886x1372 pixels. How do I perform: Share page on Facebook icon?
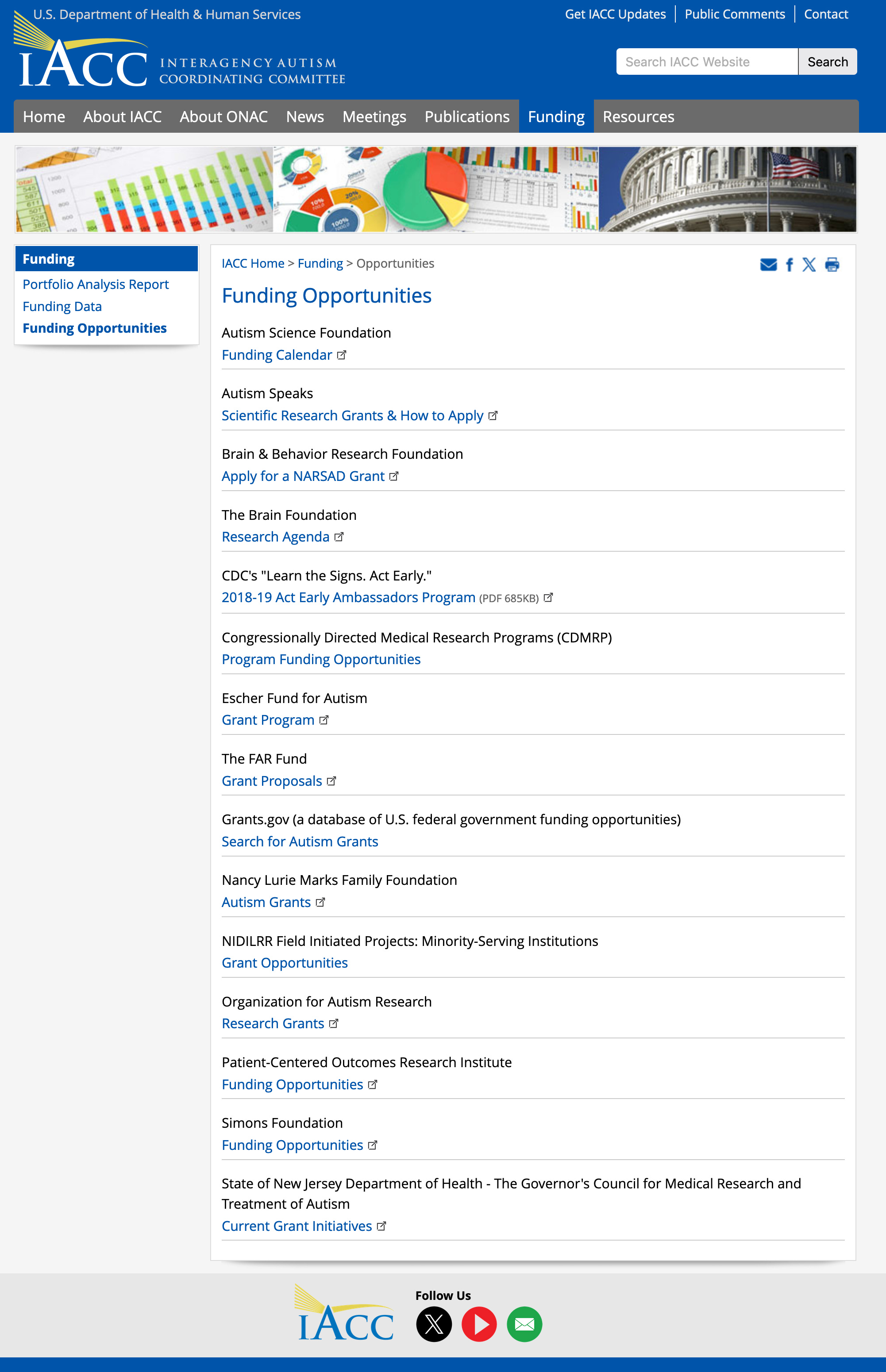point(790,265)
